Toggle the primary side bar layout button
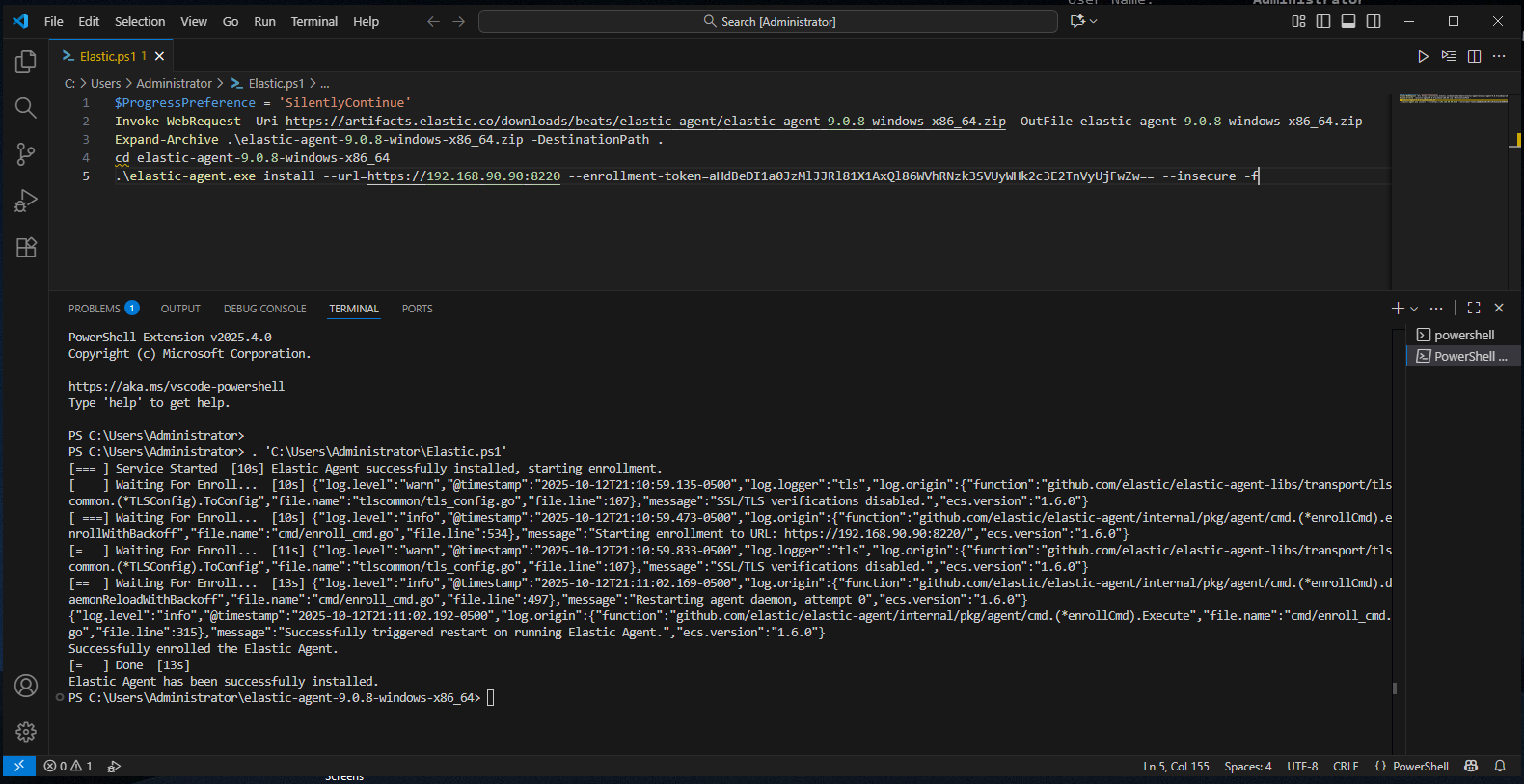 point(1323,21)
